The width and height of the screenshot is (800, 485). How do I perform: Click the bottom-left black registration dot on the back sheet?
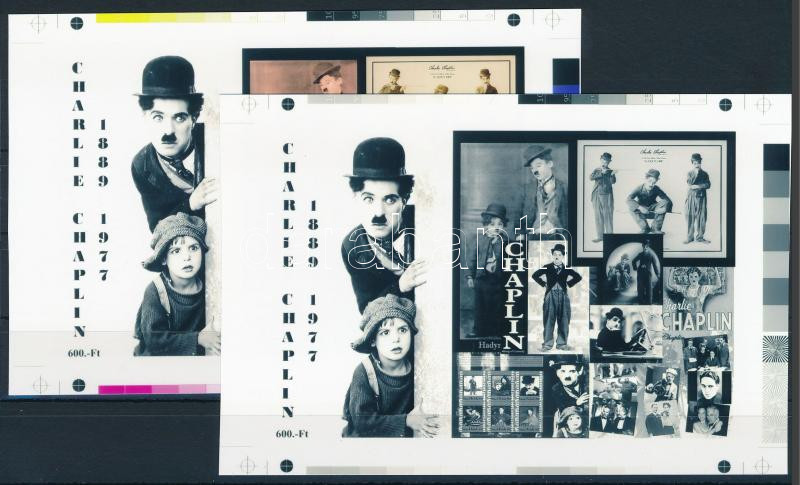click(79, 385)
